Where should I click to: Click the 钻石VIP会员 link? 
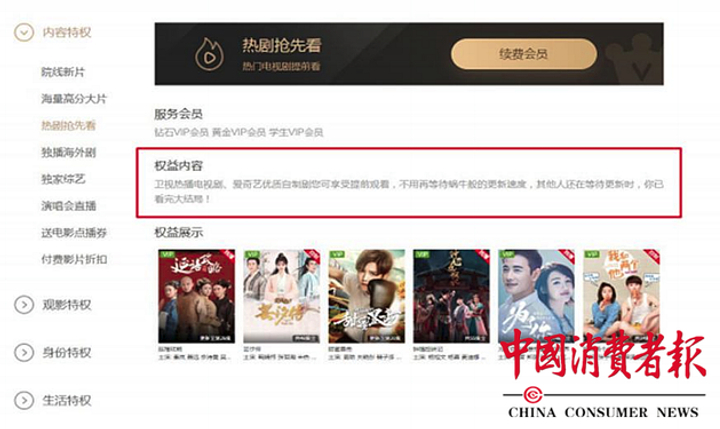[x=181, y=132]
